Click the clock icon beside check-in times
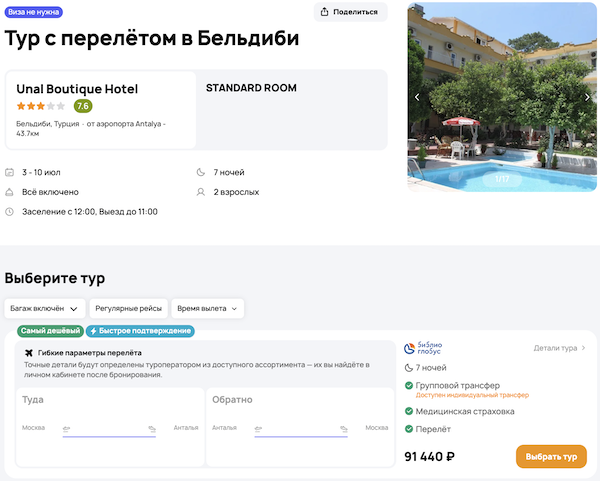The image size is (600, 481). (10, 211)
